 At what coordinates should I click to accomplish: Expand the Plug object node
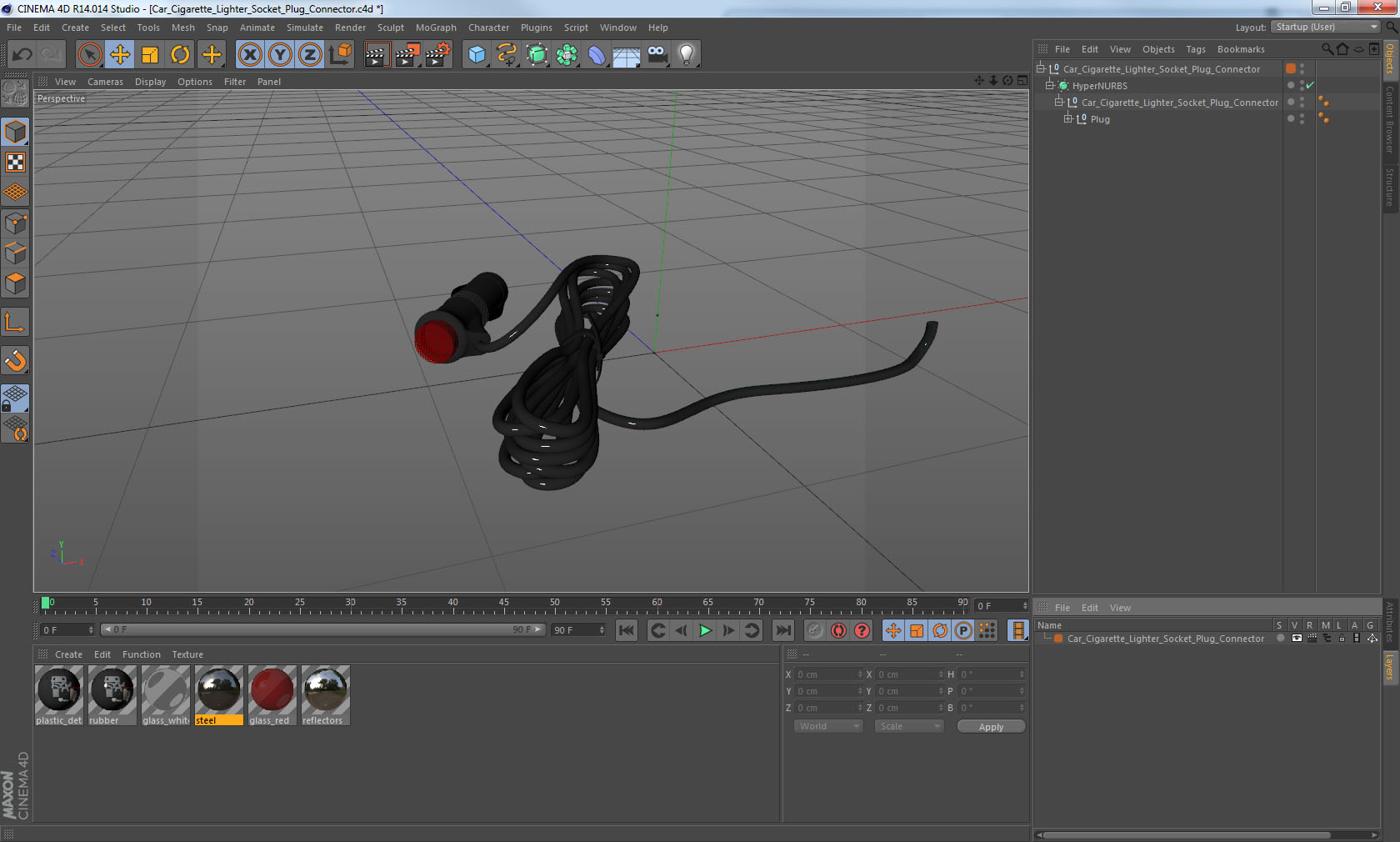point(1068,119)
